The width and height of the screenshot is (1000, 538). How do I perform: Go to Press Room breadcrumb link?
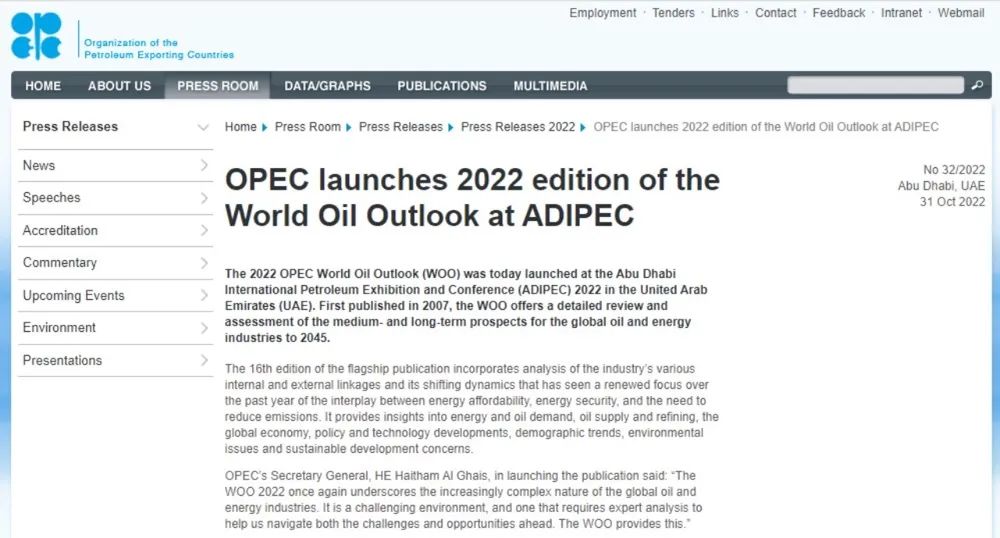pos(307,127)
